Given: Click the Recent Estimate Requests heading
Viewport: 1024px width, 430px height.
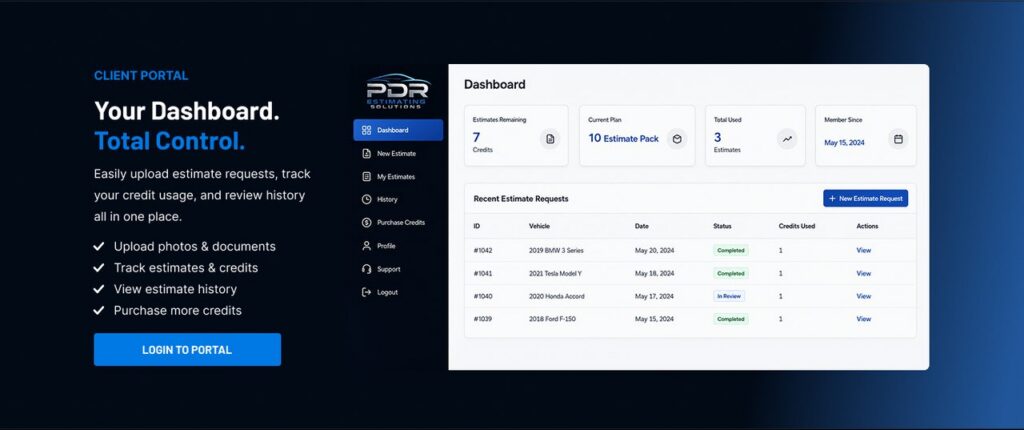Looking at the screenshot, I should coord(521,199).
